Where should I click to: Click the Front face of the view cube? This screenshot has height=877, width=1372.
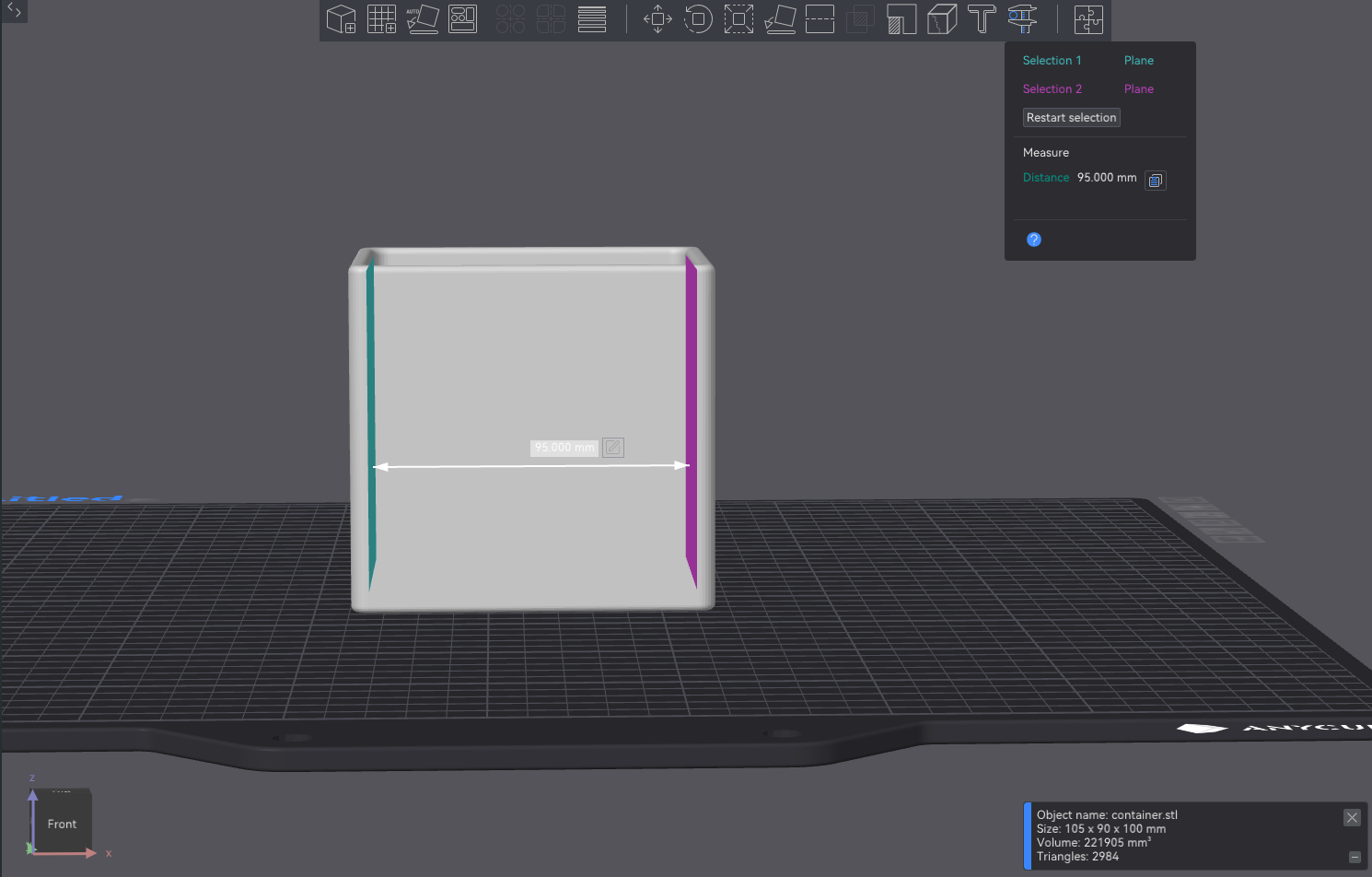62,824
